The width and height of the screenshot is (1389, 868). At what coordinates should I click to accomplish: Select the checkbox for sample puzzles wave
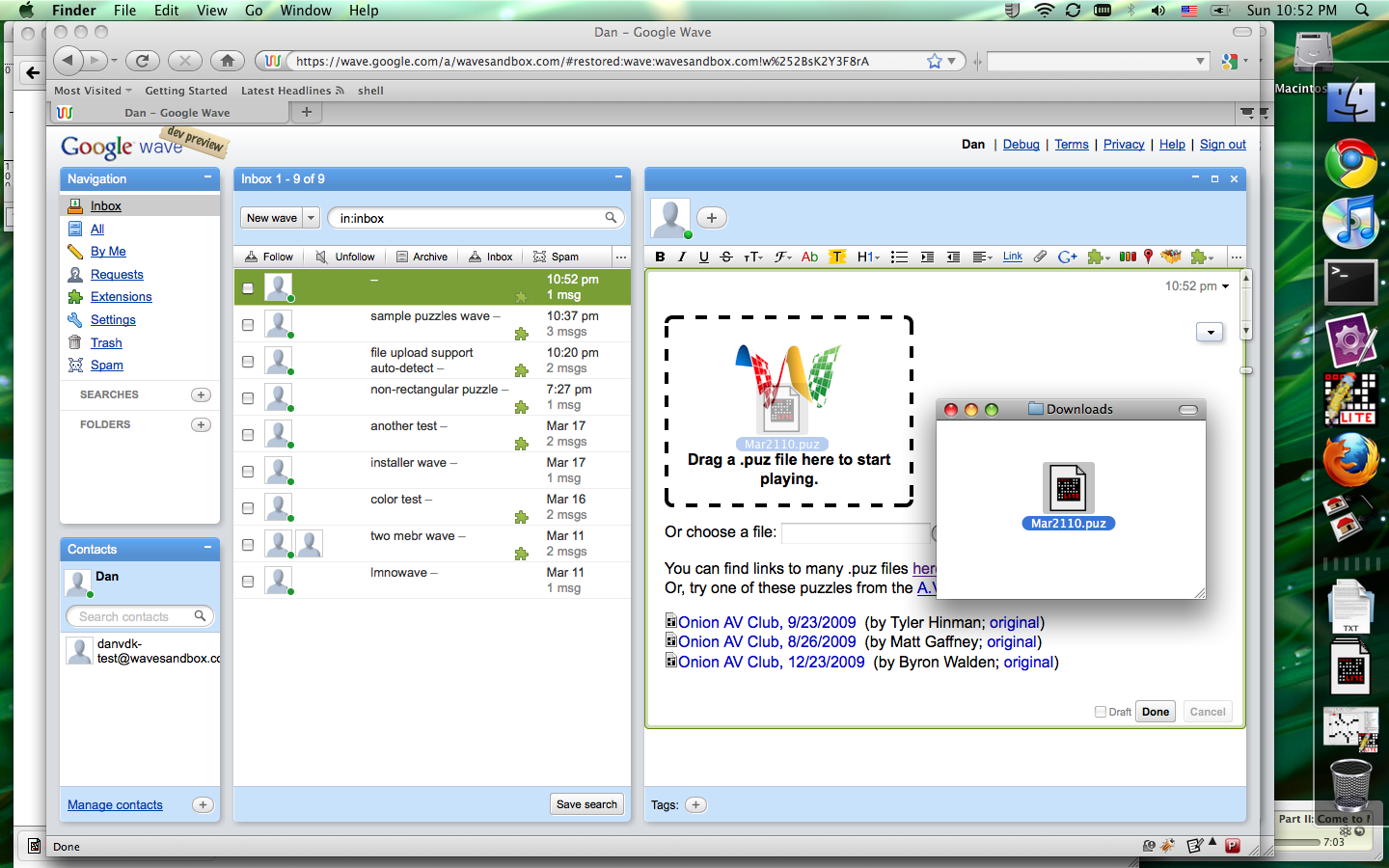click(248, 325)
